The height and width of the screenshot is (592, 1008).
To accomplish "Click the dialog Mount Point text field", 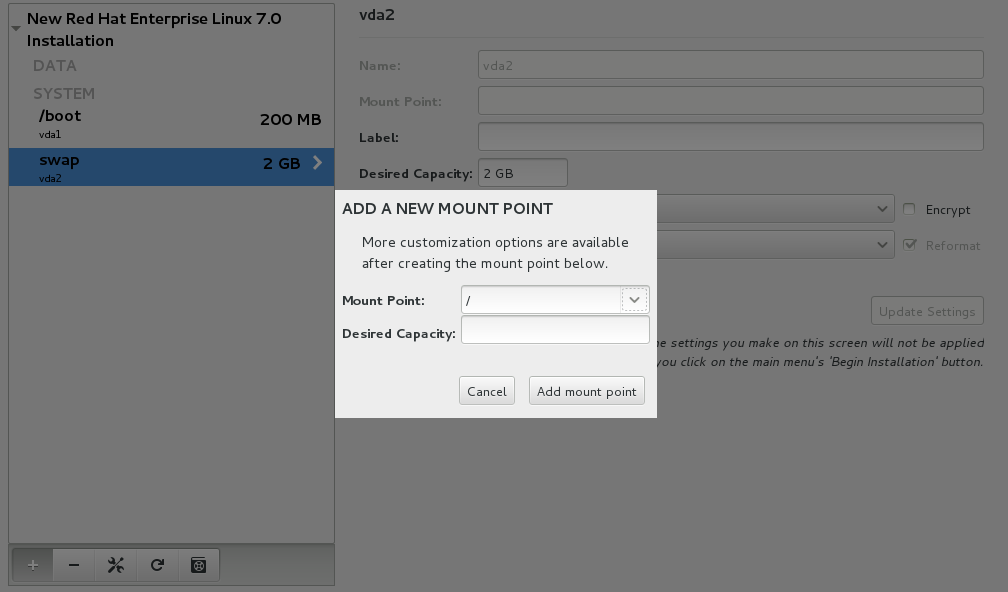I will tap(541, 300).
